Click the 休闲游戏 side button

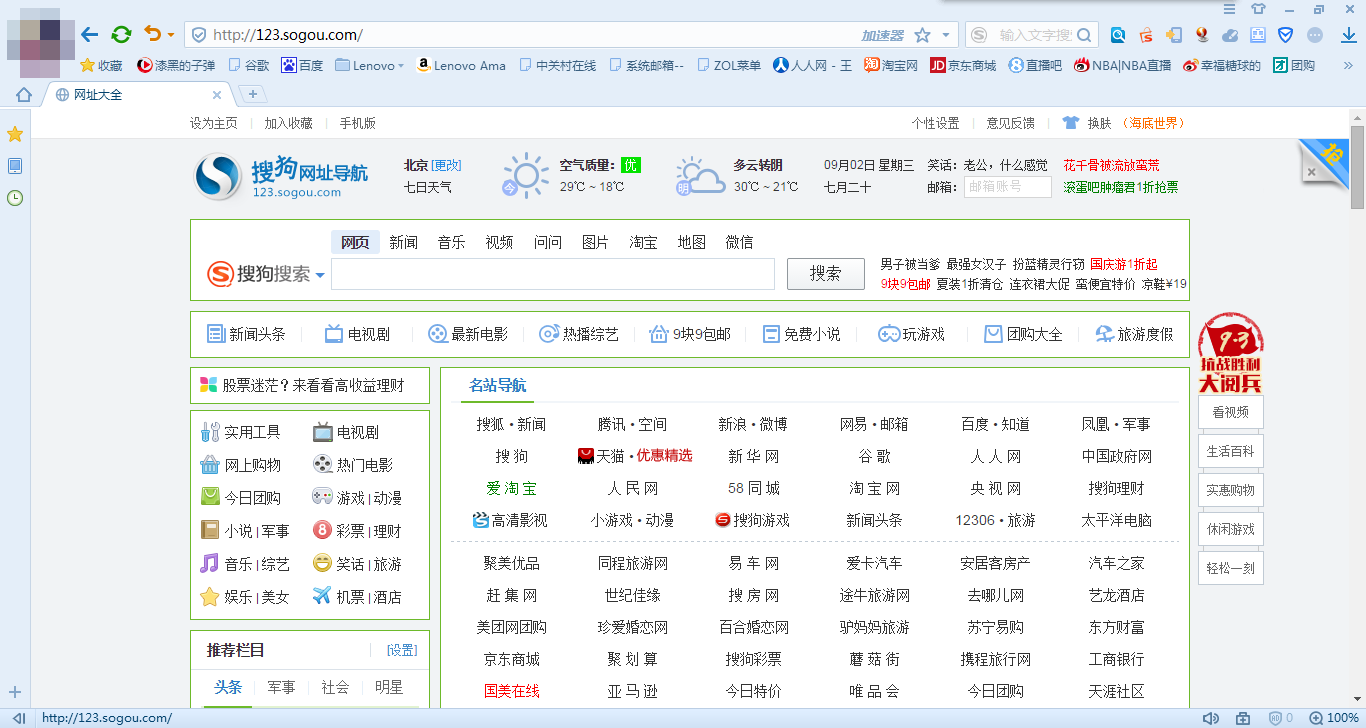[1230, 529]
